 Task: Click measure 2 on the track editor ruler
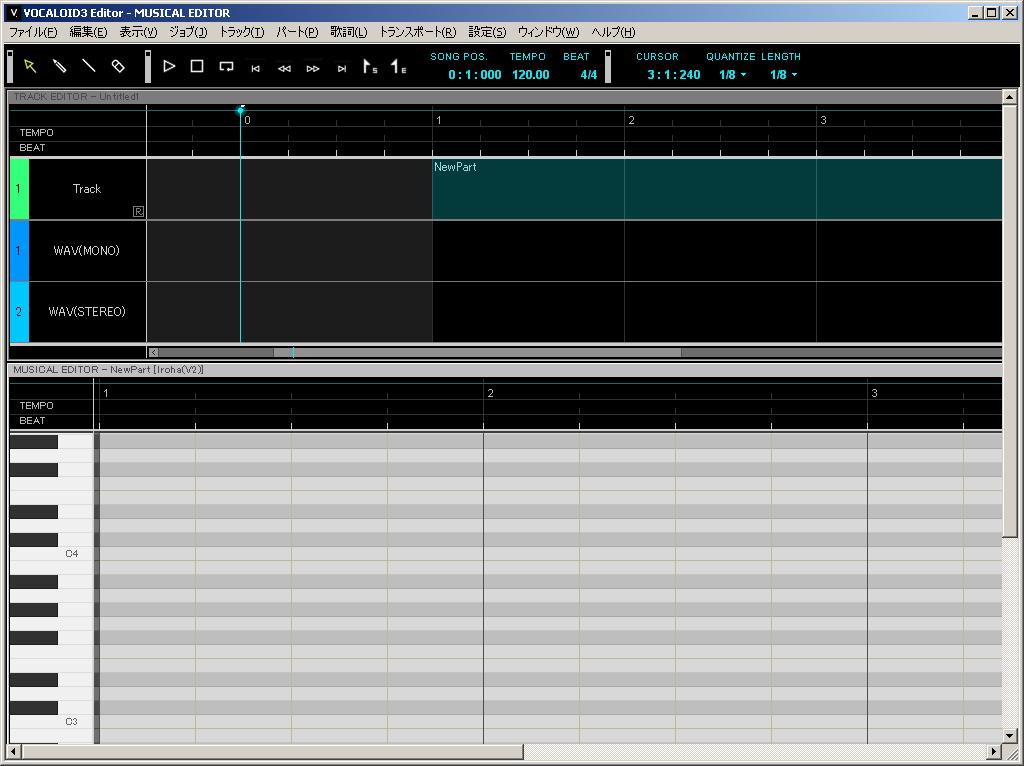[x=632, y=120]
